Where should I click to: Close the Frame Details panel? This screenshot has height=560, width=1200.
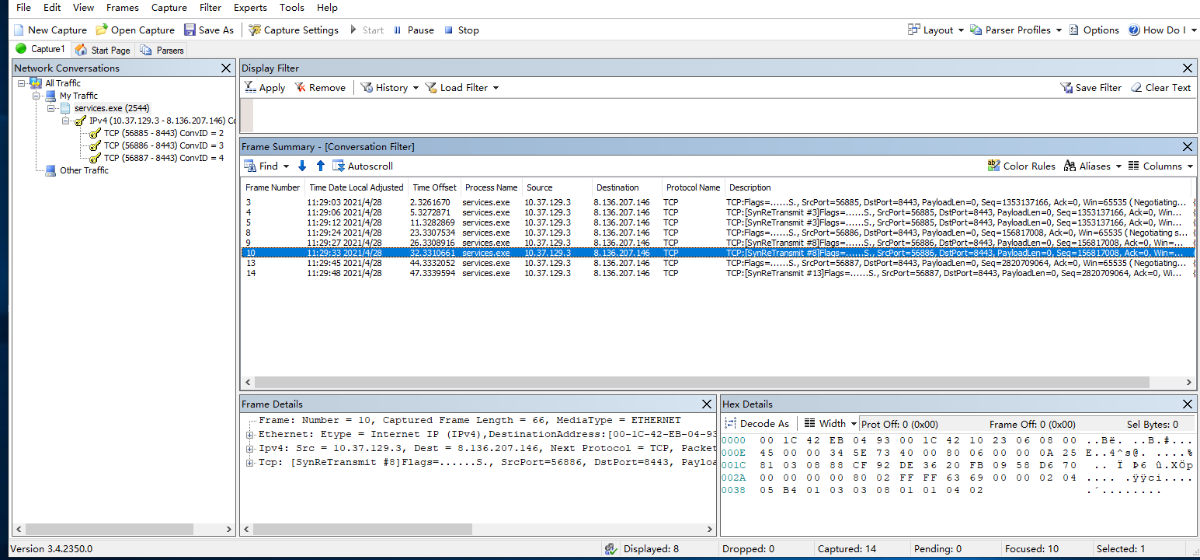[707, 404]
